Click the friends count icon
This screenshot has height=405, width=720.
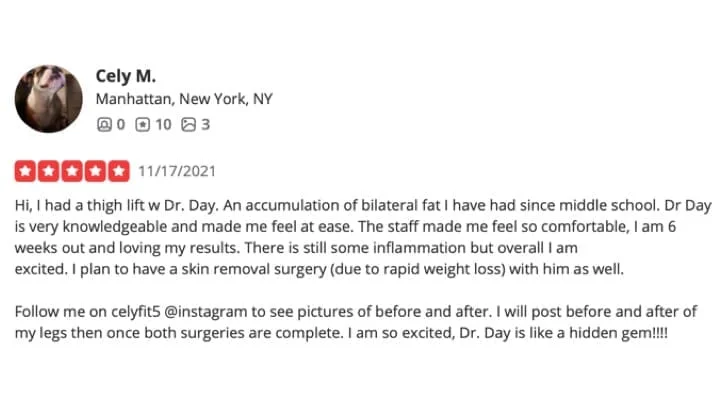point(103,125)
